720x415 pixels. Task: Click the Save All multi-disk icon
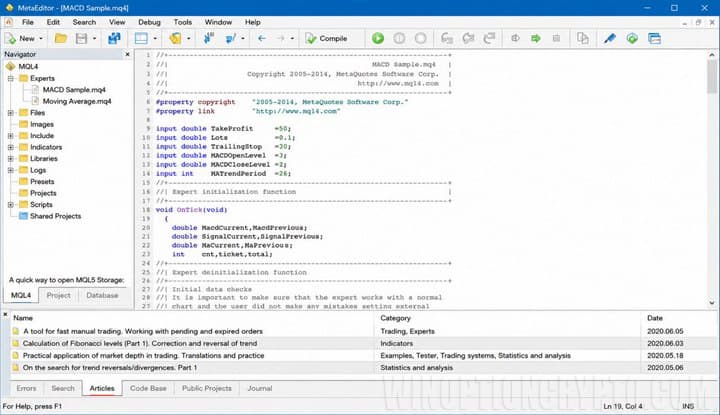point(114,39)
